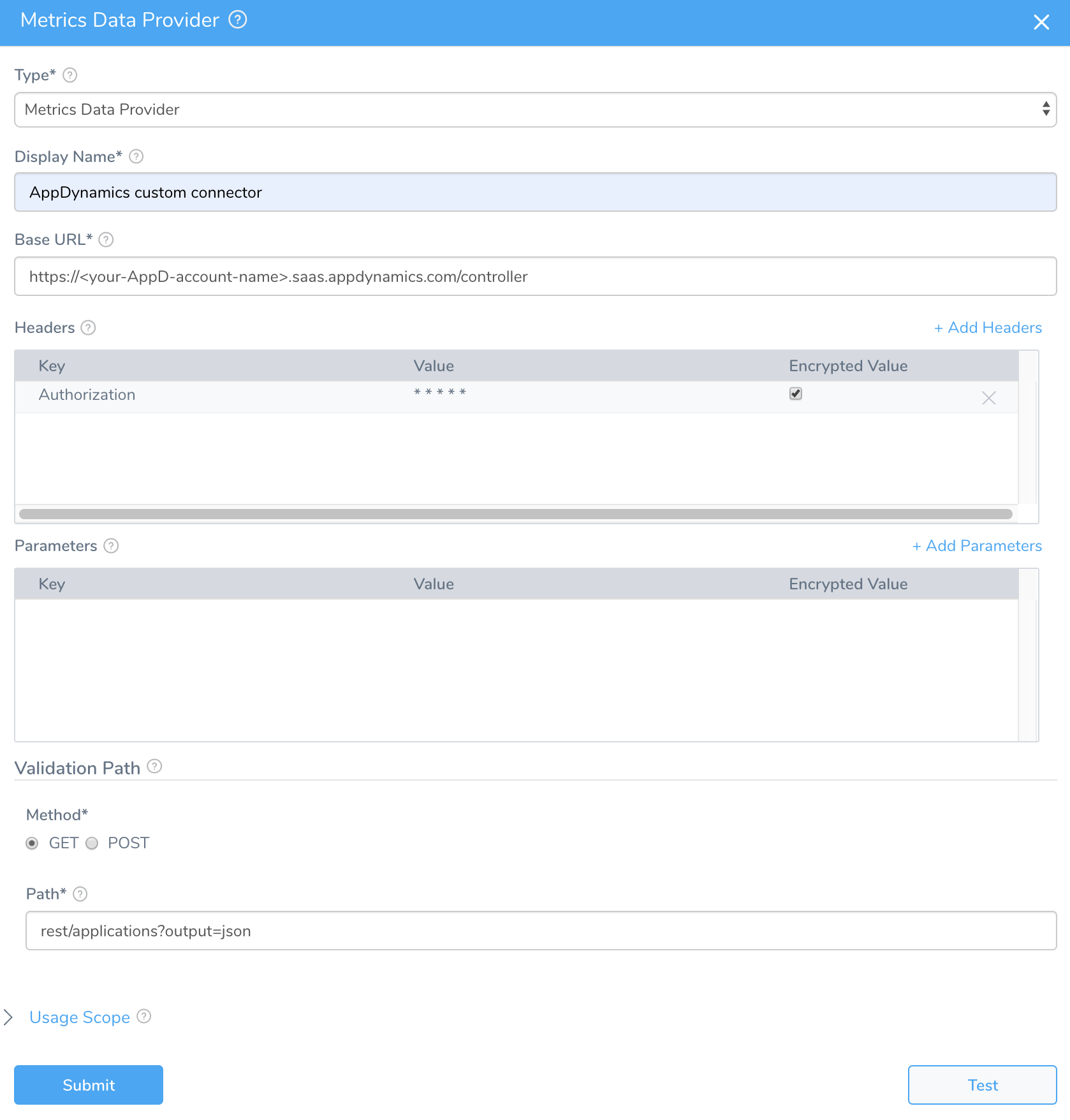Expand the Usage Scope section chevron
The width and height of the screenshot is (1070, 1120).
point(8,1017)
